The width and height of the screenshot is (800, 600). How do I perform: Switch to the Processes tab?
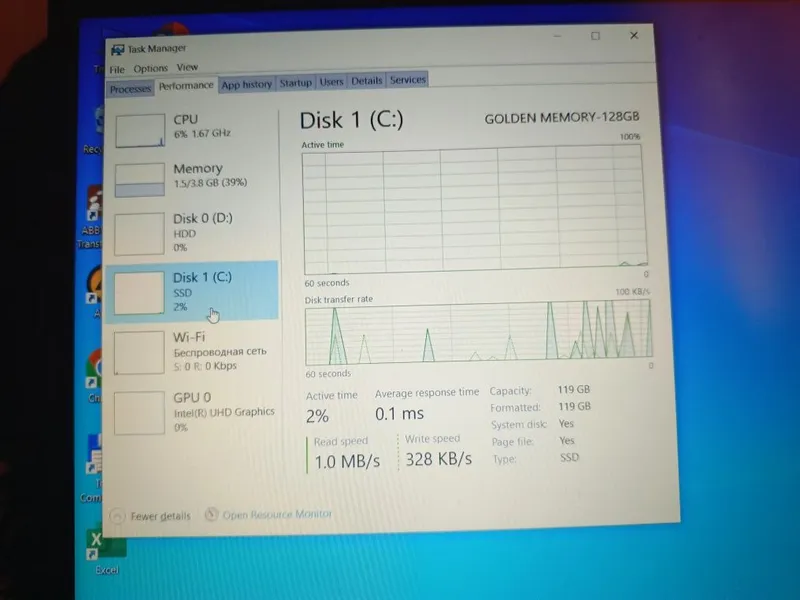pos(130,89)
